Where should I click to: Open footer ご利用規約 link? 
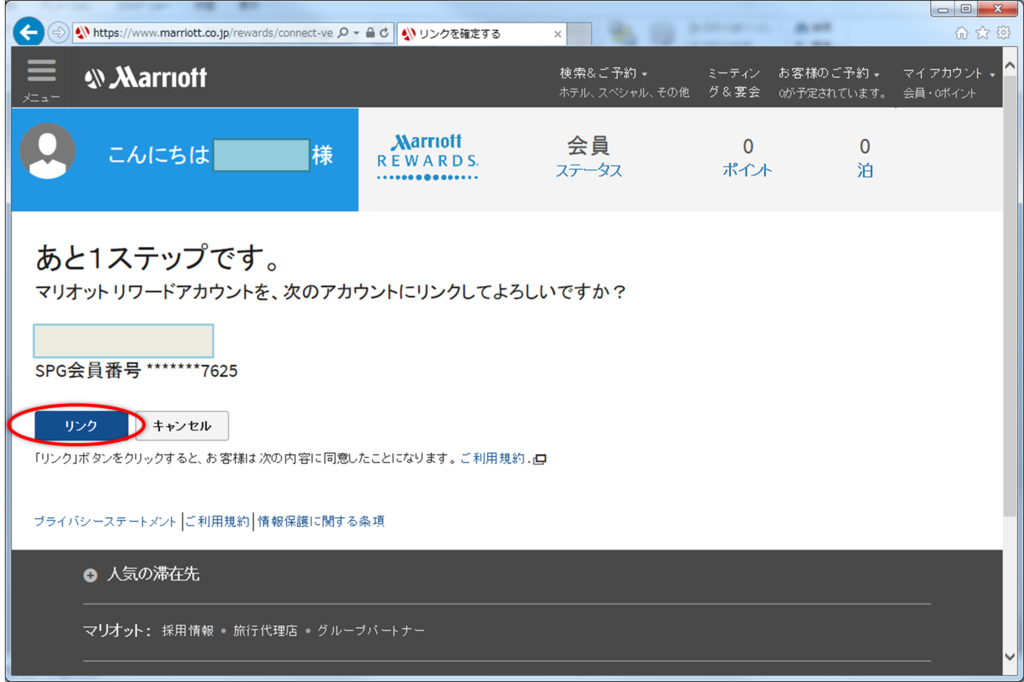(217, 521)
